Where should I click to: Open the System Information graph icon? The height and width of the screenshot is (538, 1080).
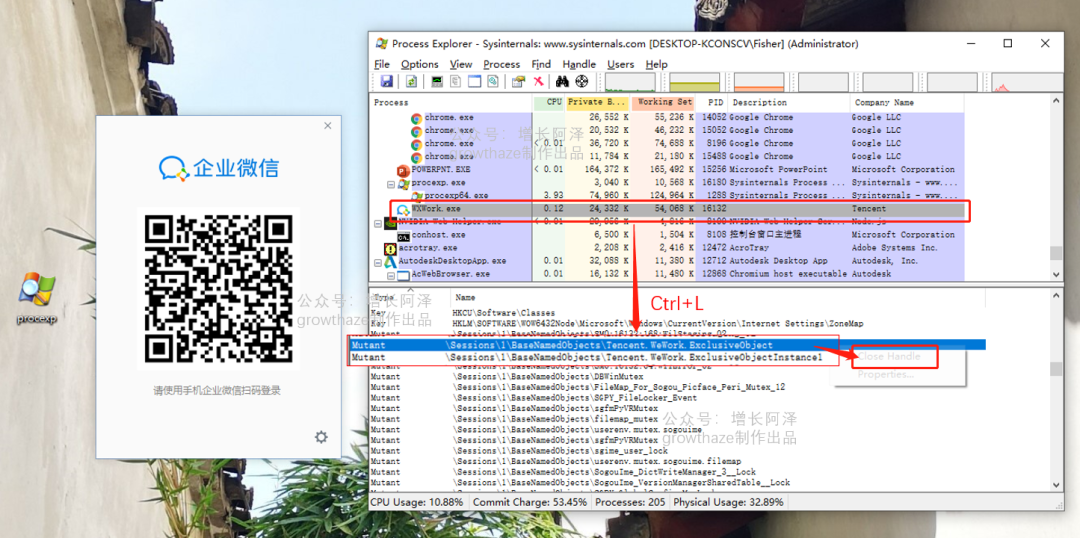coord(437,81)
